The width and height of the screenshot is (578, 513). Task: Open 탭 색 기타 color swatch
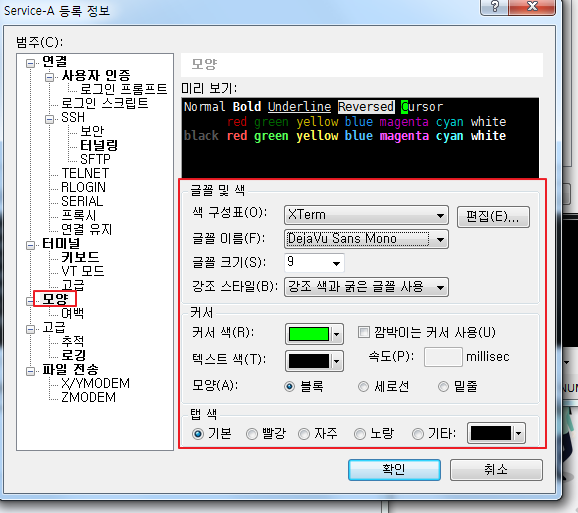coord(496,433)
